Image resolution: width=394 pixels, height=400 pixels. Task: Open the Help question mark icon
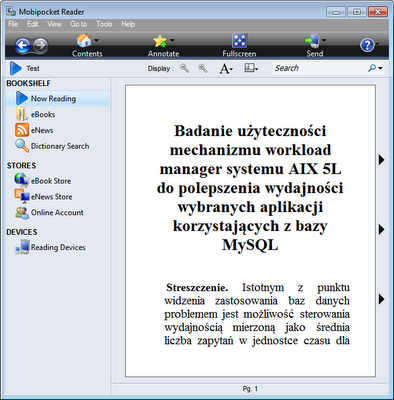pyautogui.click(x=367, y=45)
